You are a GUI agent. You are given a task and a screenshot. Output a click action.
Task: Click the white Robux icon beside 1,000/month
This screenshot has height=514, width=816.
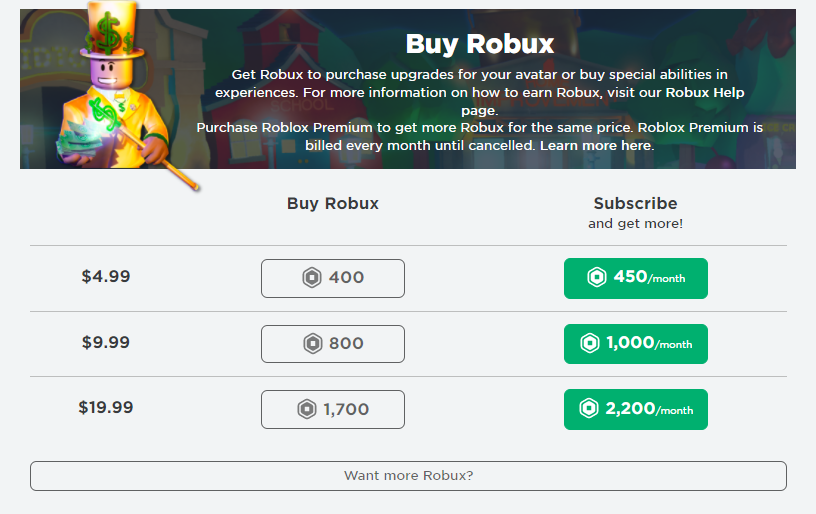(590, 344)
